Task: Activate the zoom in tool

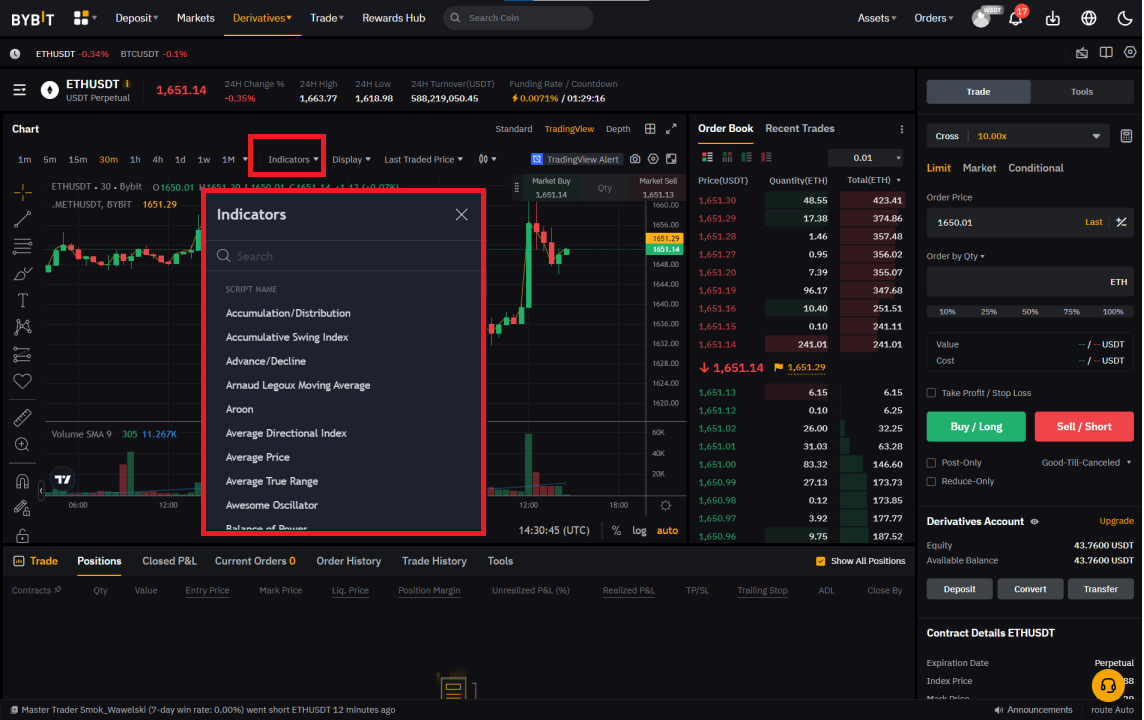Action: [23, 444]
